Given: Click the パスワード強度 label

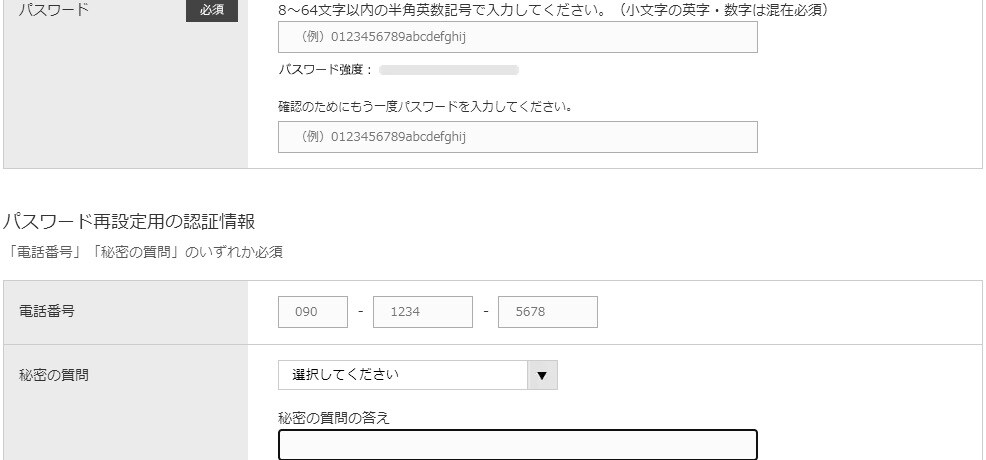Looking at the screenshot, I should click(325, 70).
